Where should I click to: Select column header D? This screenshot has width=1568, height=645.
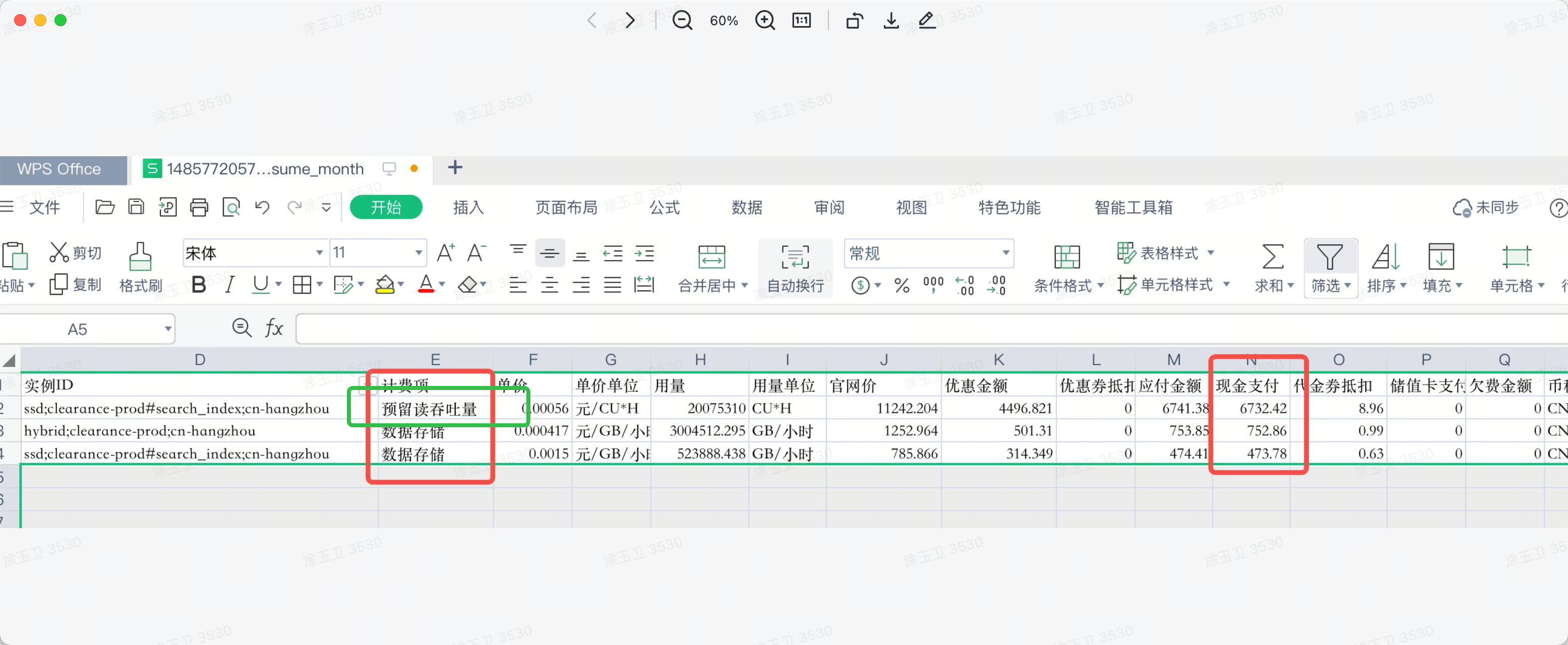point(200,360)
